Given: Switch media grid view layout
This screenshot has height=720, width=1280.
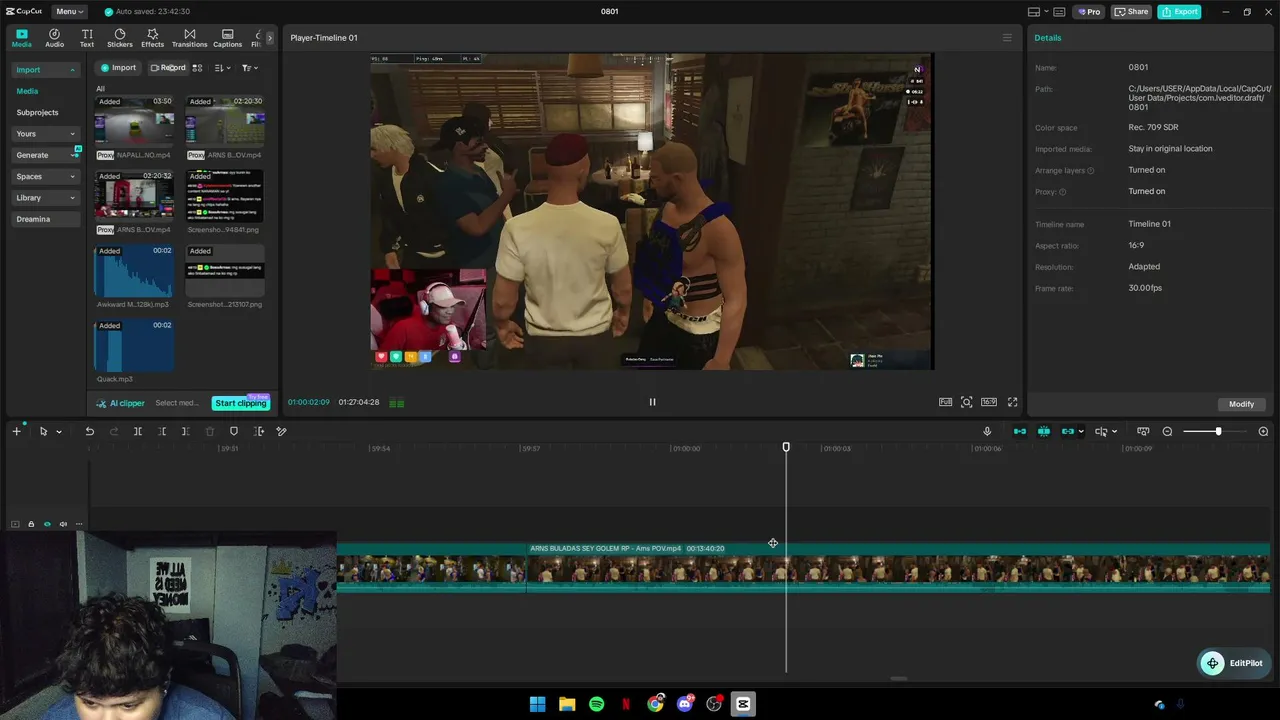Looking at the screenshot, I should click(x=197, y=68).
